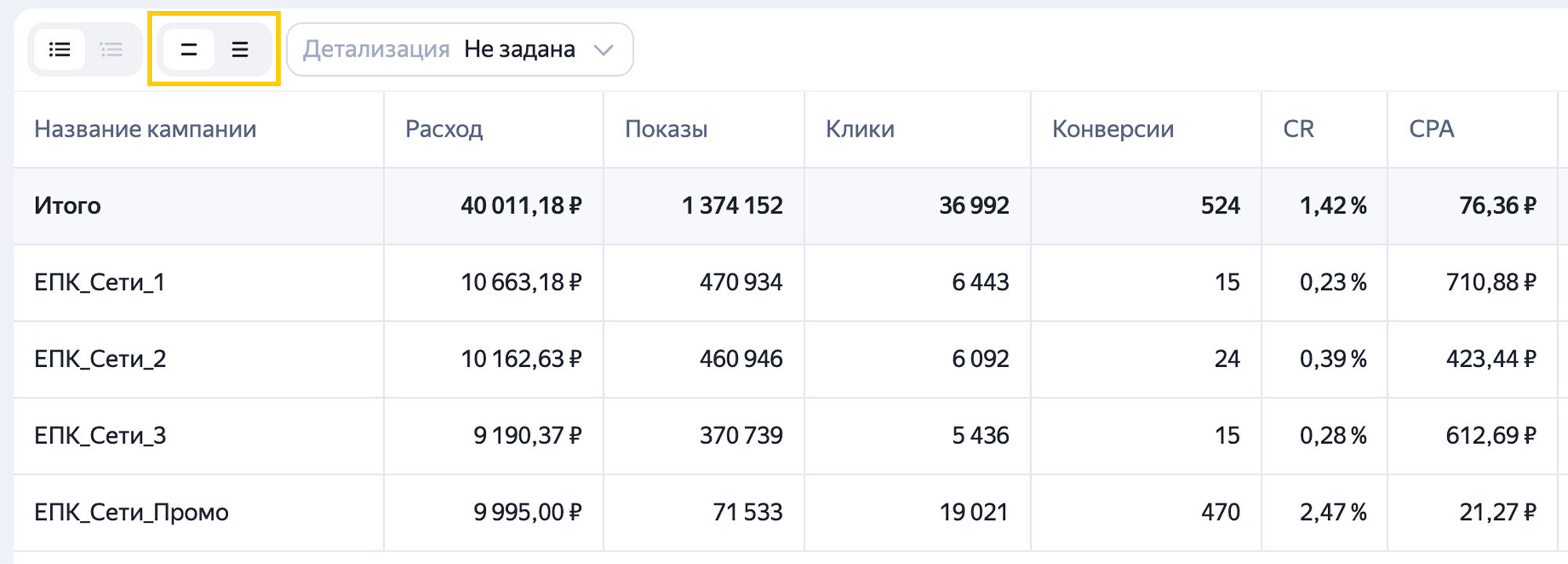Select the Итого totals row label

click(x=67, y=206)
